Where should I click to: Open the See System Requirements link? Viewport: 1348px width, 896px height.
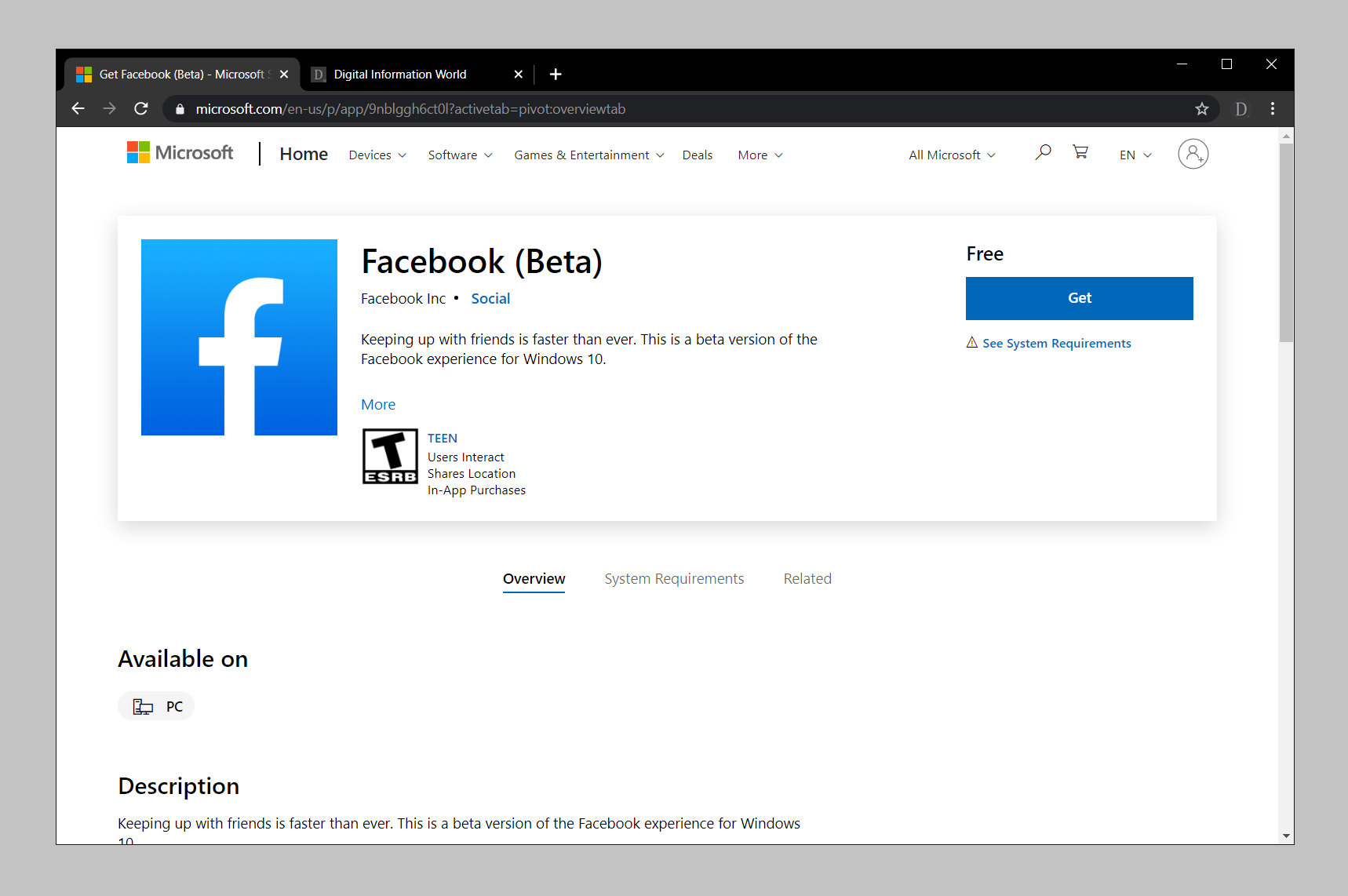pyautogui.click(x=1056, y=343)
